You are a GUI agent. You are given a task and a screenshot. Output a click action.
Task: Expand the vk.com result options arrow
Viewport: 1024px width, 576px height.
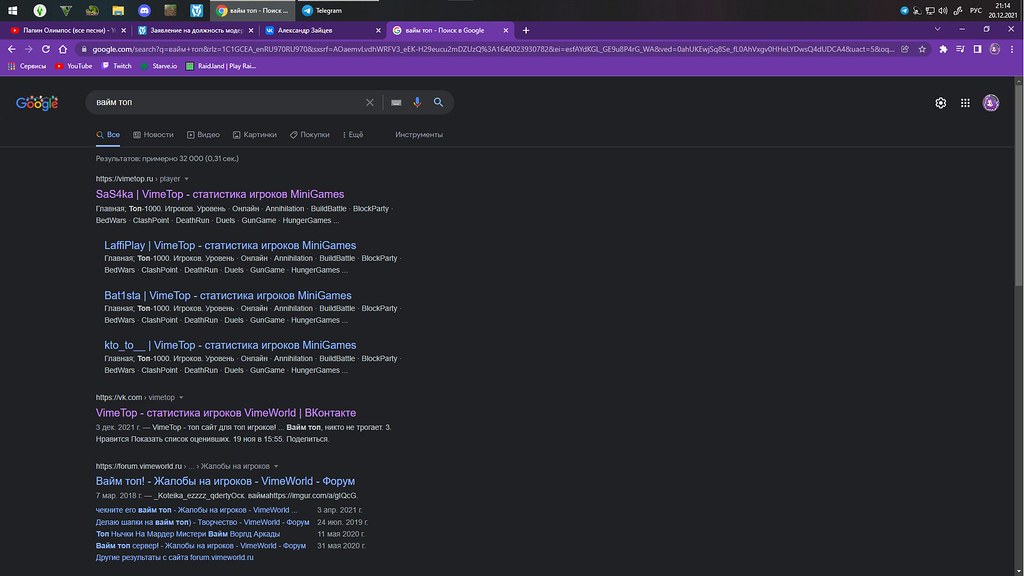(181, 397)
